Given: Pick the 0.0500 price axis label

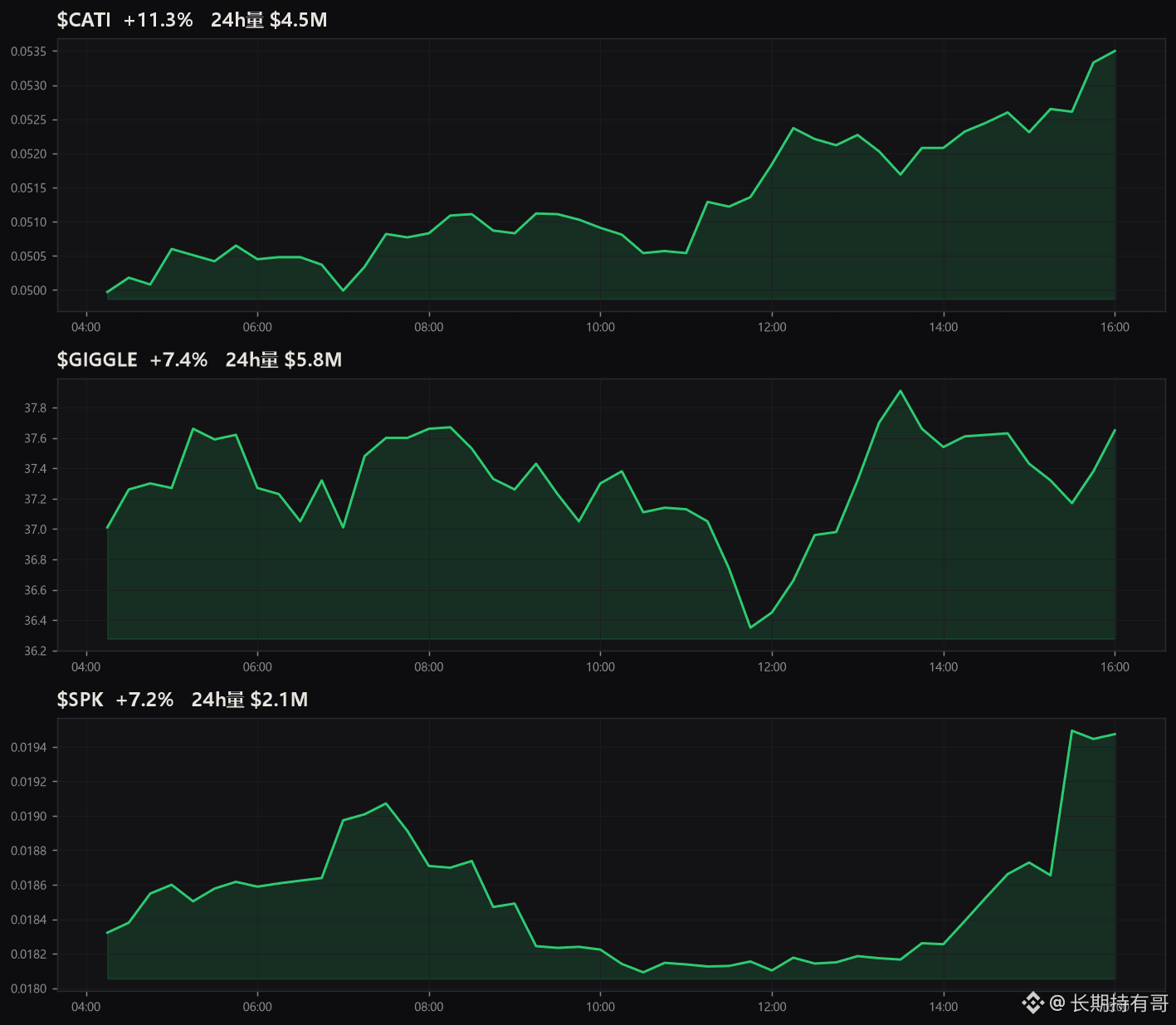Looking at the screenshot, I should pyautogui.click(x=28, y=290).
